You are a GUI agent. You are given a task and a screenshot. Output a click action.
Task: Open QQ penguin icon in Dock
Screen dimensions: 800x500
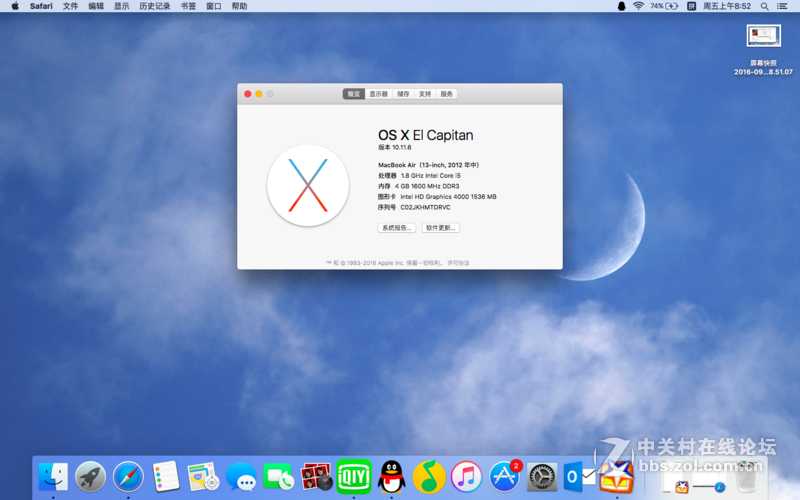(x=391, y=477)
